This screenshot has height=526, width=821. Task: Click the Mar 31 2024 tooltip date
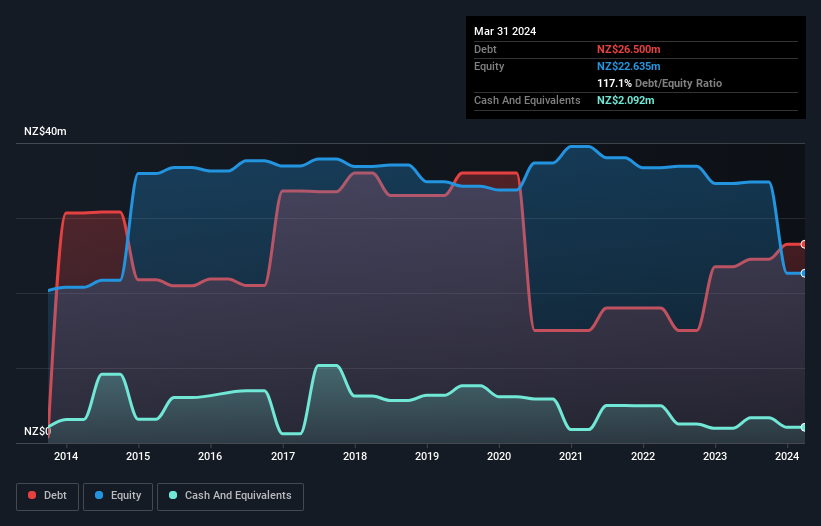click(505, 31)
